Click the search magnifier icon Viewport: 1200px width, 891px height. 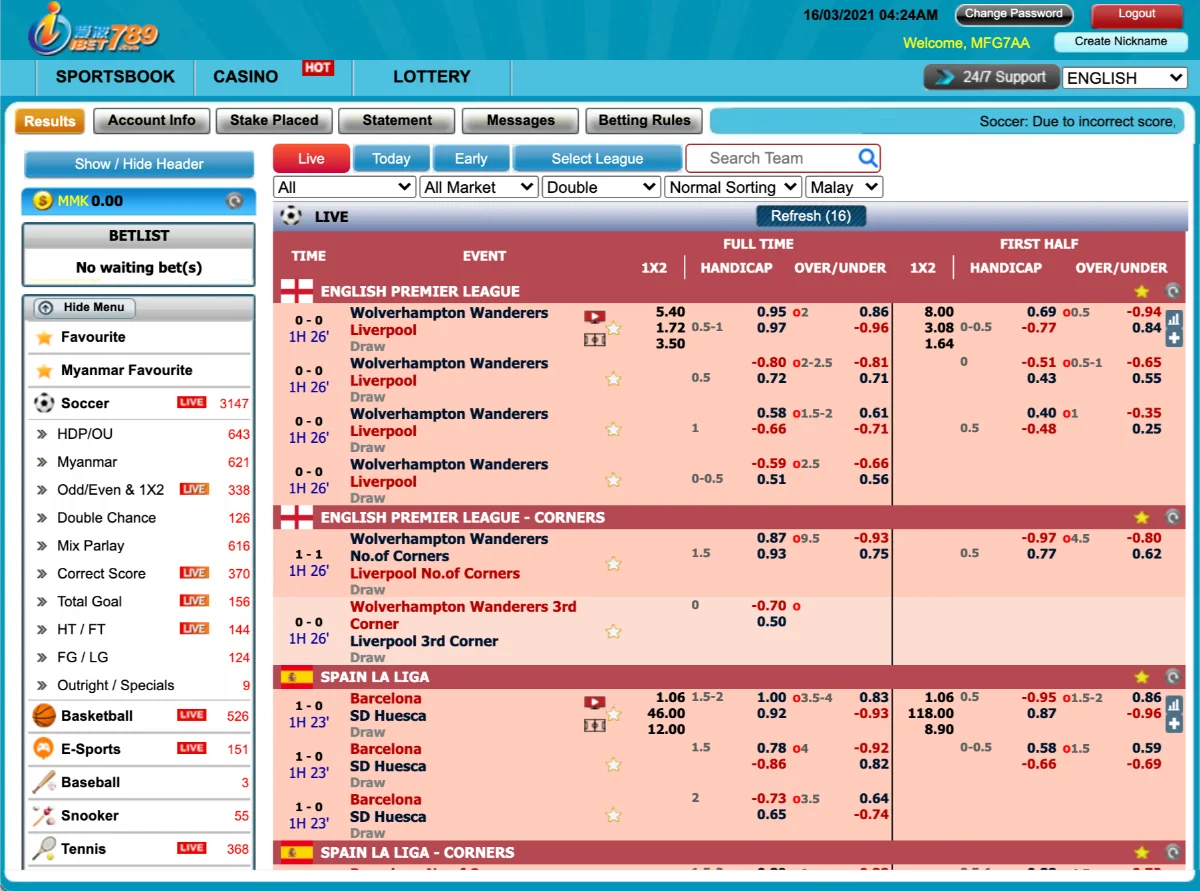(x=867, y=158)
